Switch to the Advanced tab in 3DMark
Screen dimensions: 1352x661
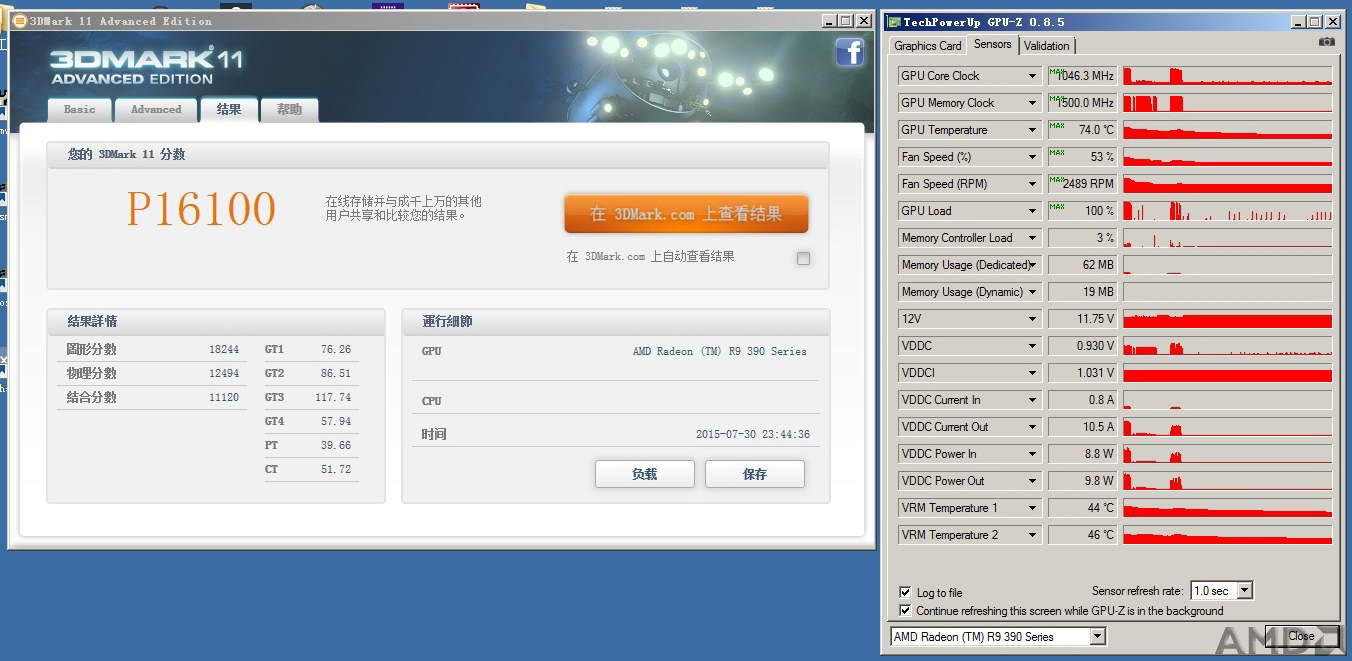156,110
